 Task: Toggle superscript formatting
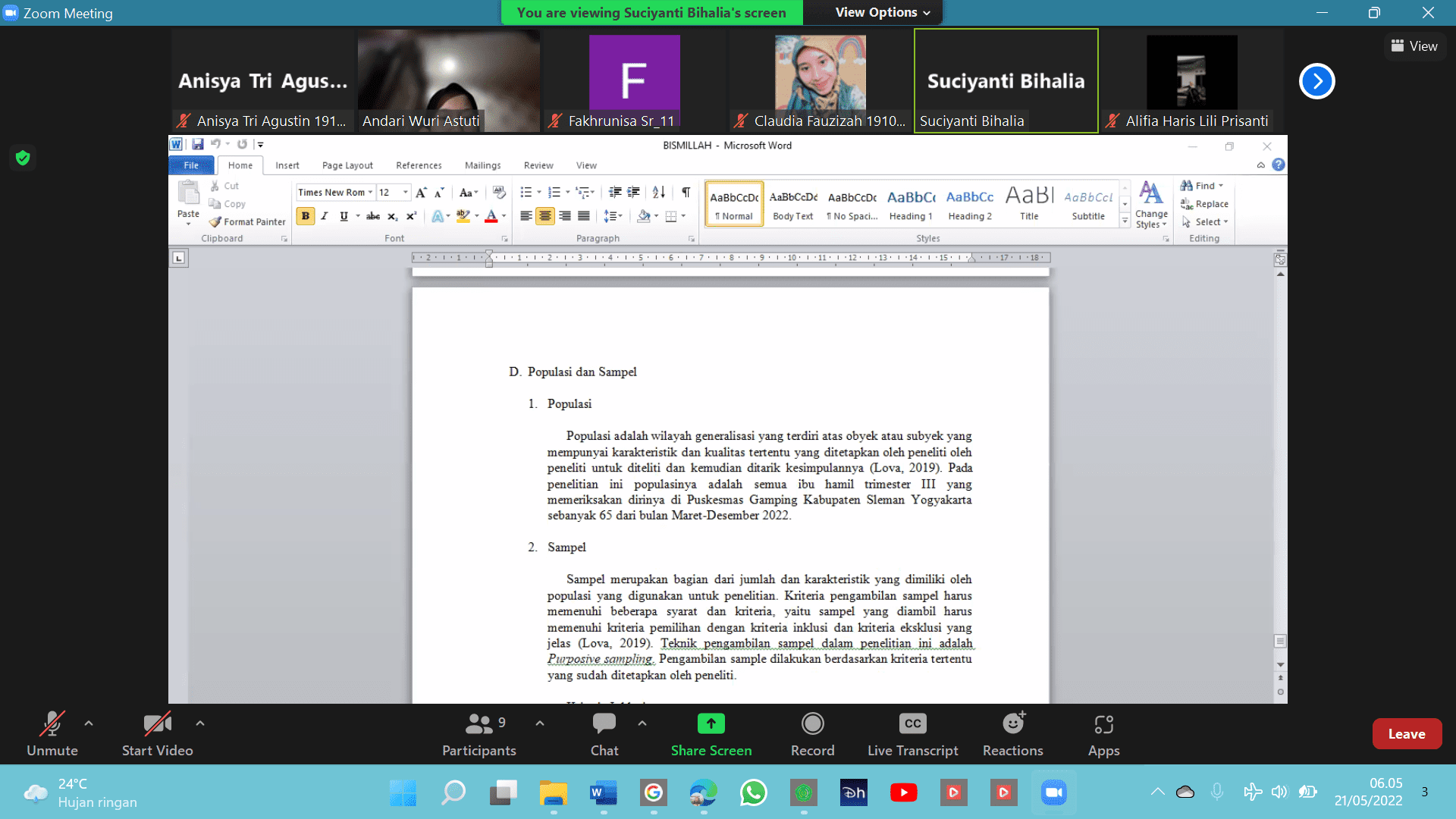click(x=411, y=216)
